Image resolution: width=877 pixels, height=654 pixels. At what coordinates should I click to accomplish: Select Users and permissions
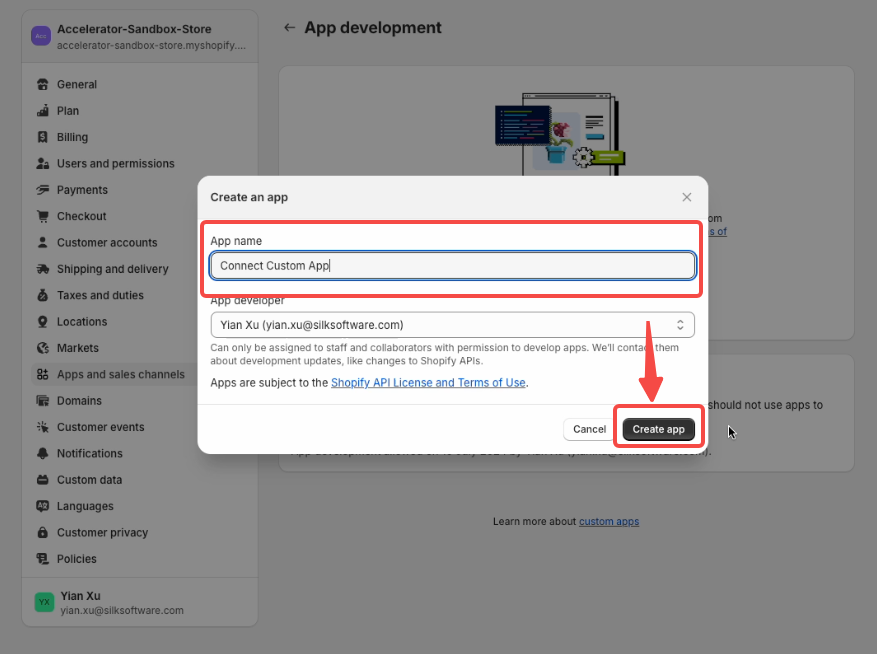(115, 163)
